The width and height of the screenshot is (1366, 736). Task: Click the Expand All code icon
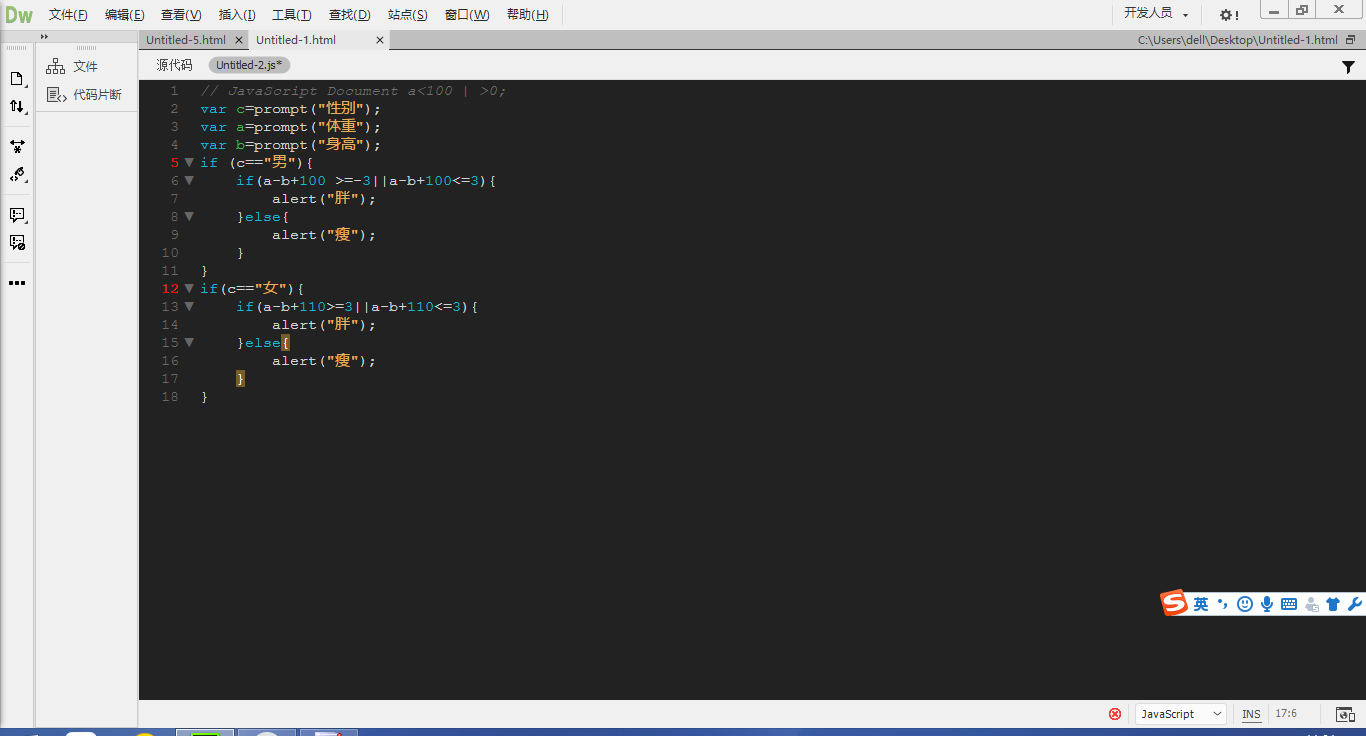click(x=17, y=146)
